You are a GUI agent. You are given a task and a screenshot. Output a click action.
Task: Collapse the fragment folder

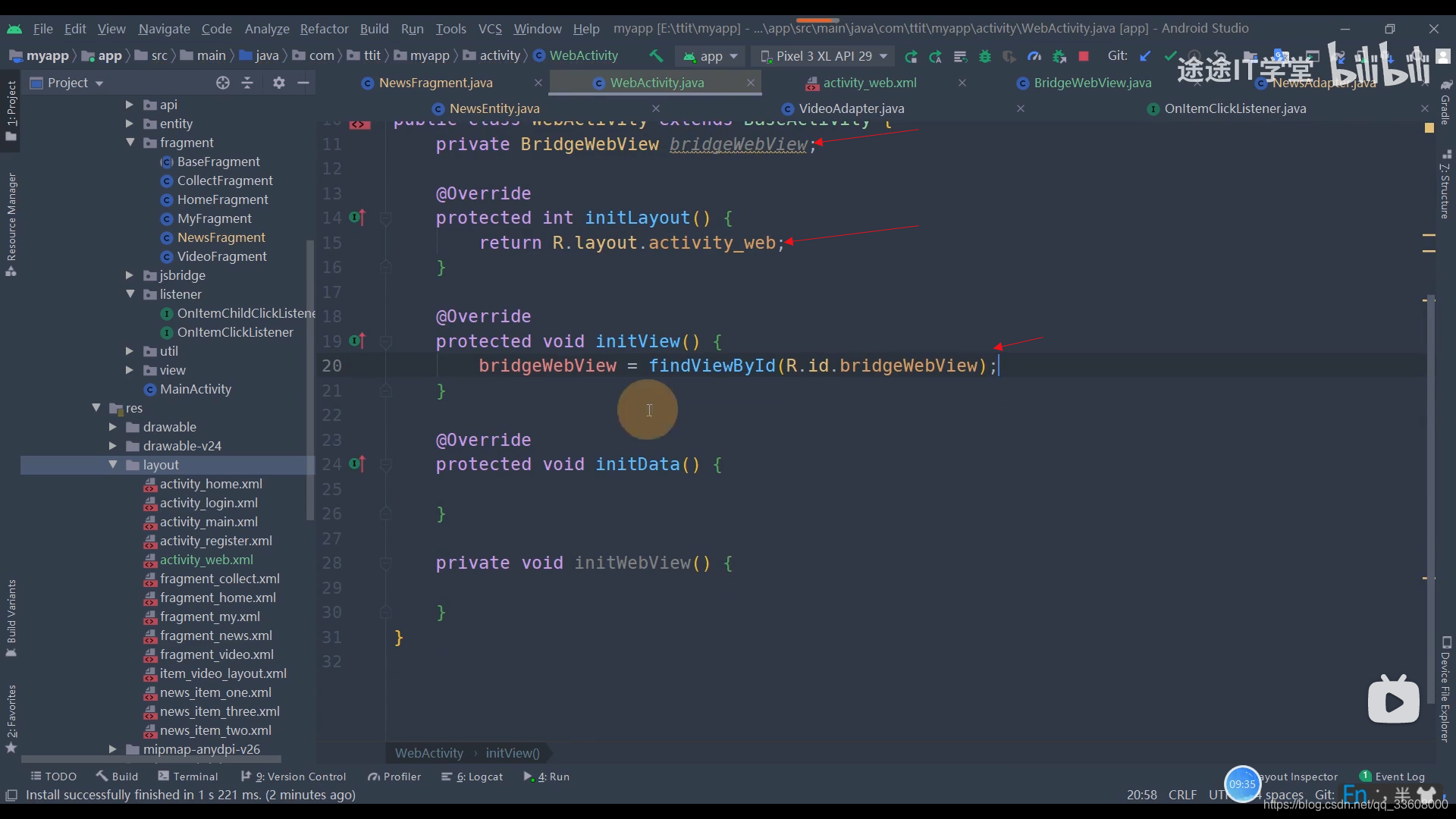click(x=130, y=143)
